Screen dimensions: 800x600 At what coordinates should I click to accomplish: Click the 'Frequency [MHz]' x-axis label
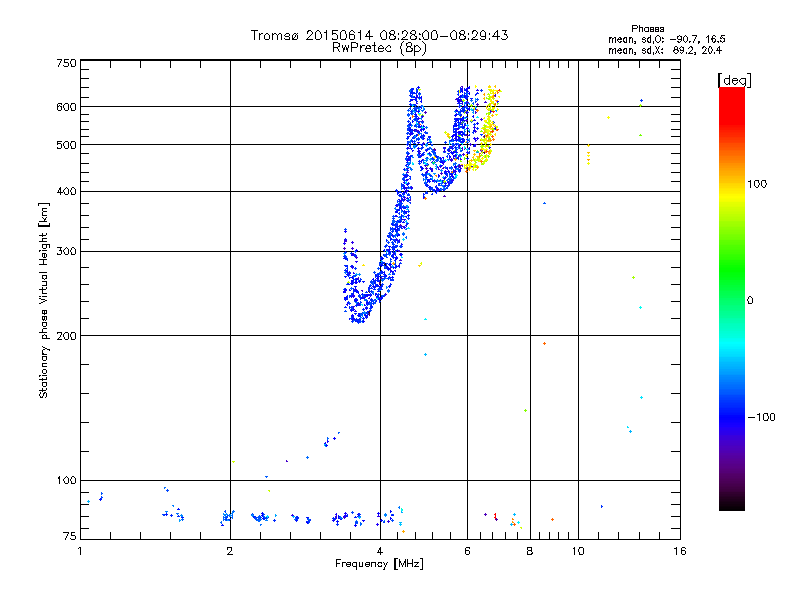point(379,564)
